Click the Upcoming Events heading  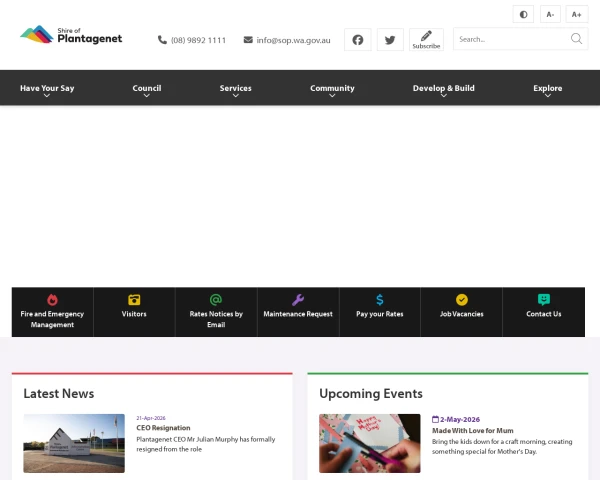[371, 393]
